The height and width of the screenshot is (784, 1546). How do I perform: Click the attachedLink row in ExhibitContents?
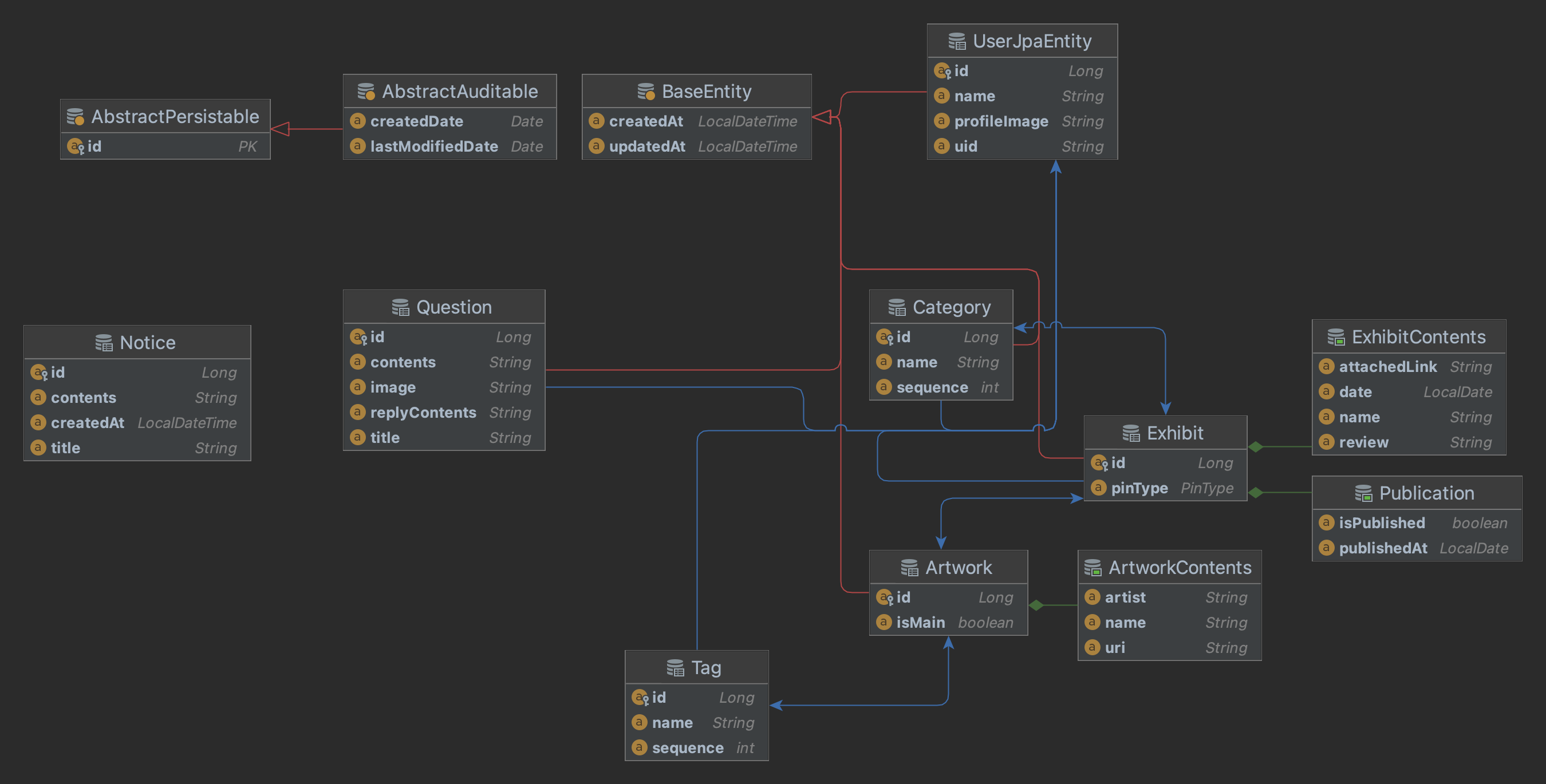click(1387, 366)
